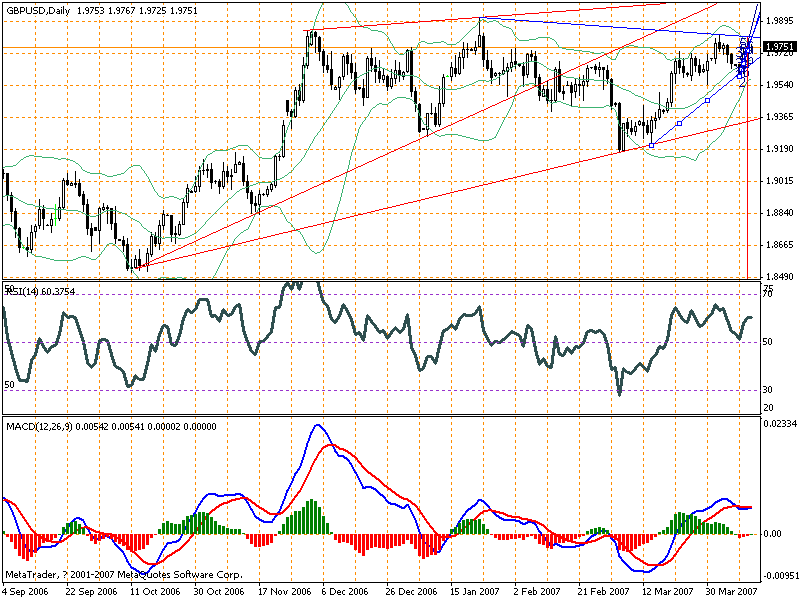Viewport: 800px width, 600px height.
Task: Click the GBPUSD,Daily chart title text
Action: (39, 11)
